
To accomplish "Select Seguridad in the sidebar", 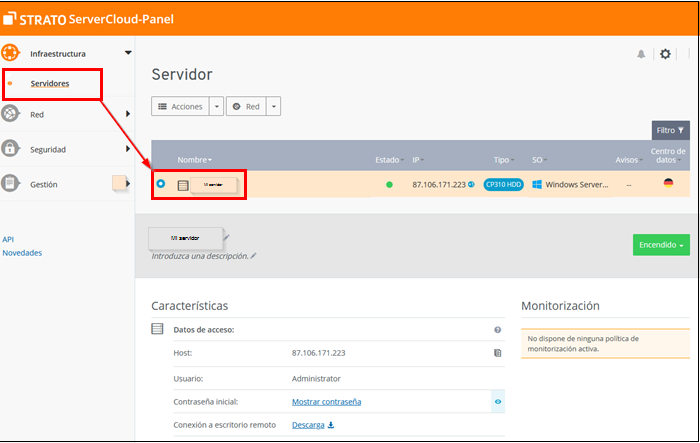I will [48, 150].
